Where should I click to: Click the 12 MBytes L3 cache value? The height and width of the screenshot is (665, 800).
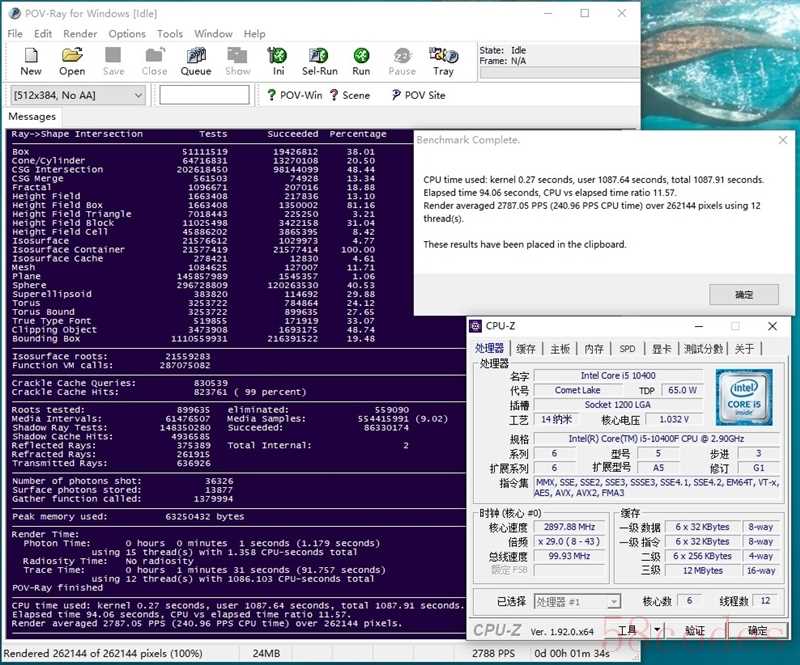pos(703,571)
